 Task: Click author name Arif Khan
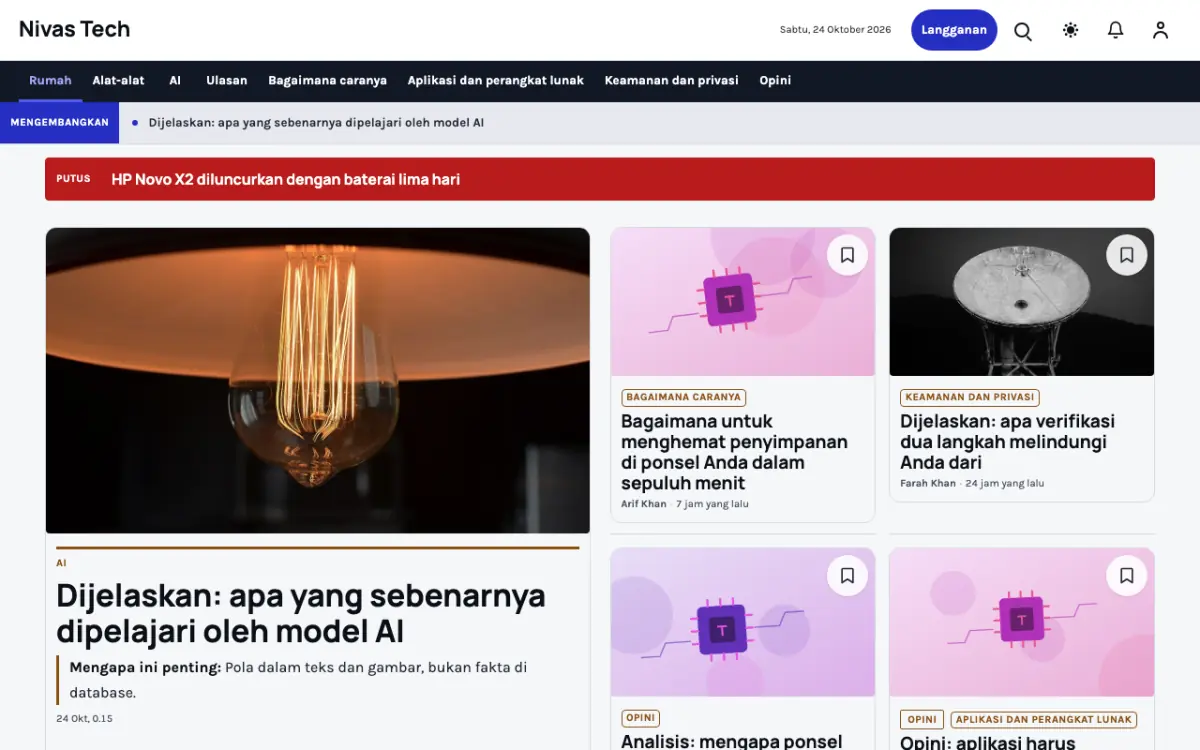coord(643,504)
